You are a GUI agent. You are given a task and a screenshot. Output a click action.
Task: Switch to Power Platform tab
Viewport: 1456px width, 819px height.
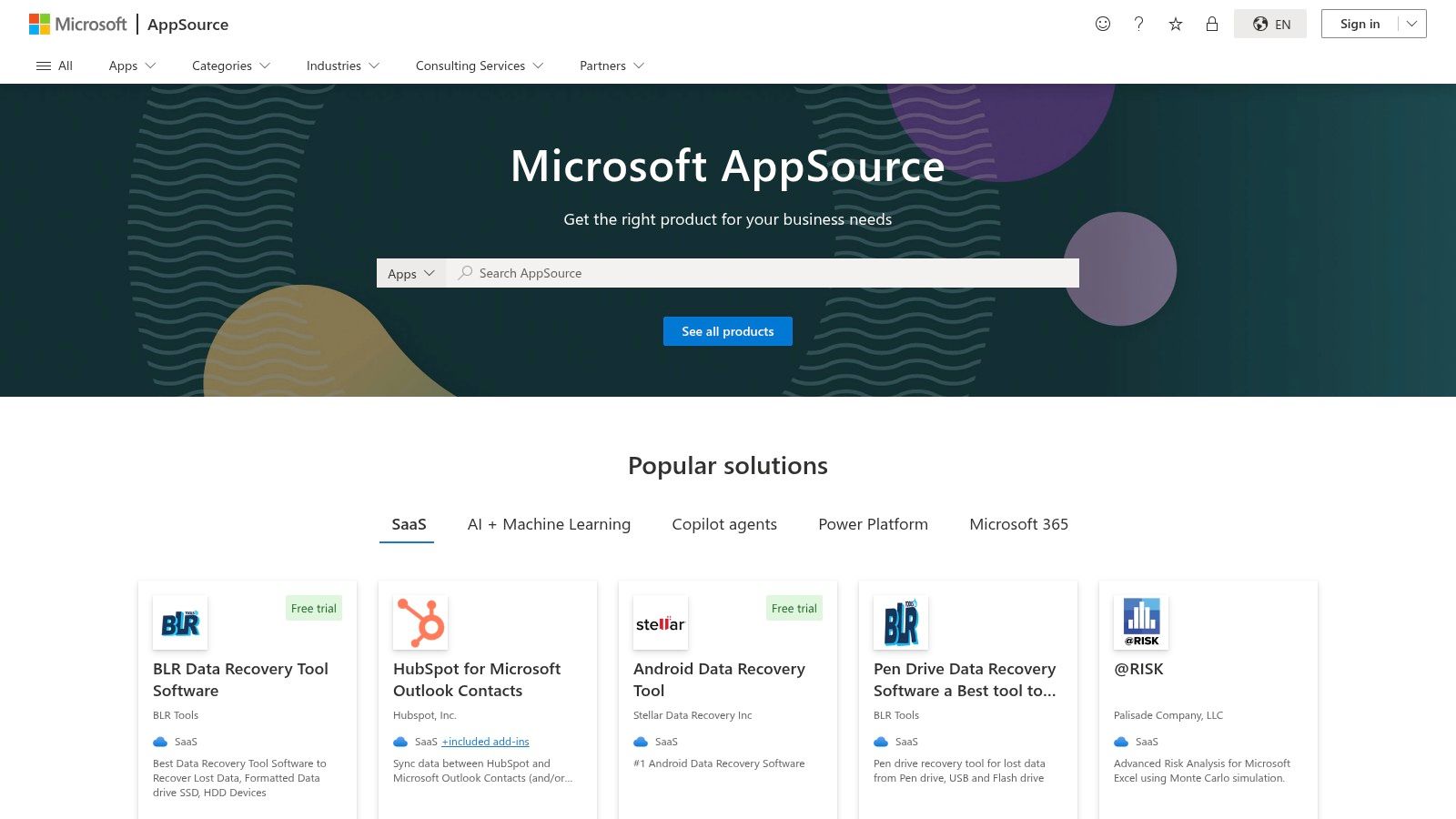click(x=874, y=524)
